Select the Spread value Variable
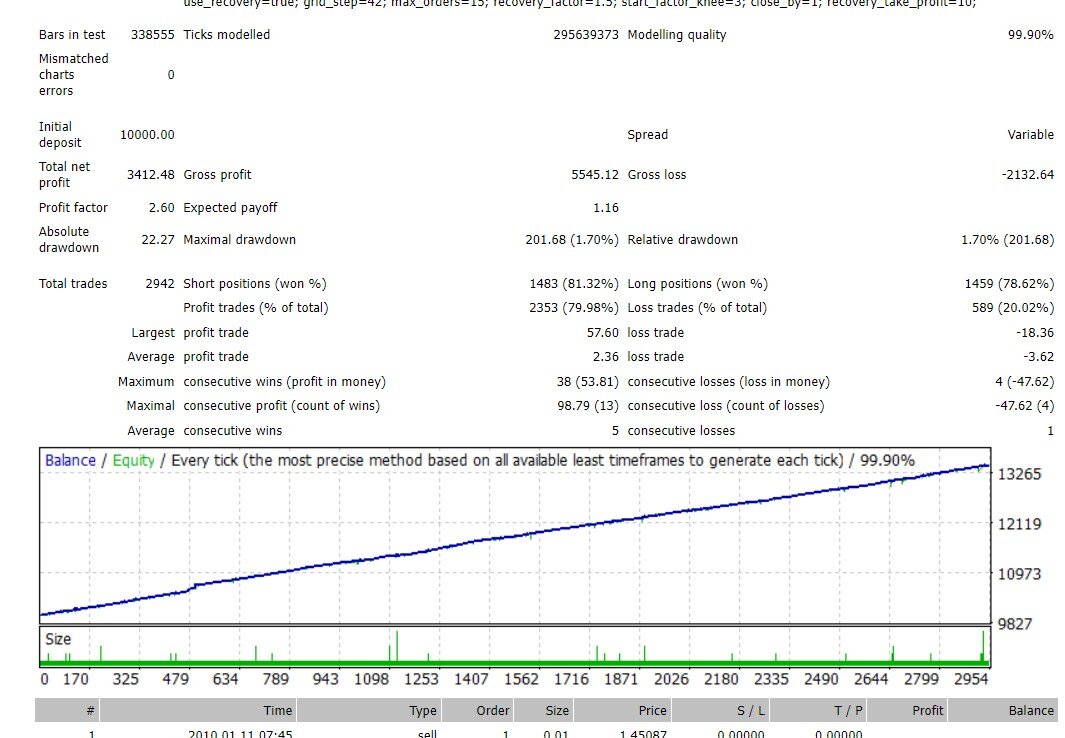This screenshot has height=738, width=1065. click(x=1030, y=134)
